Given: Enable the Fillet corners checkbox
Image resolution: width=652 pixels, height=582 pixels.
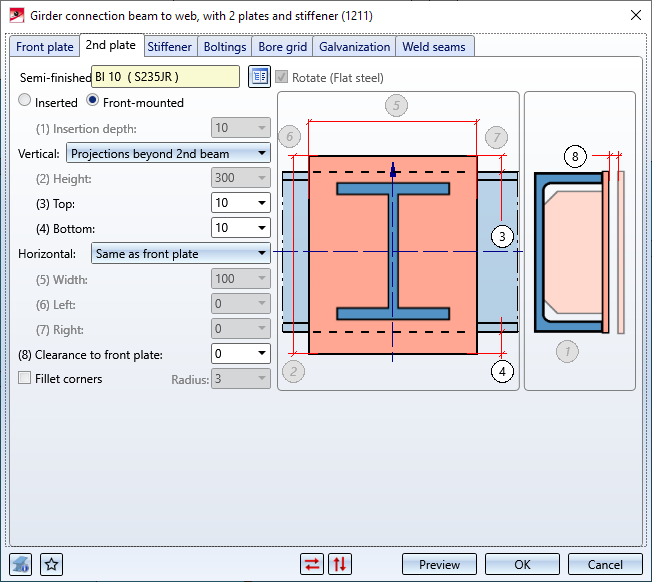Looking at the screenshot, I should [x=25, y=379].
